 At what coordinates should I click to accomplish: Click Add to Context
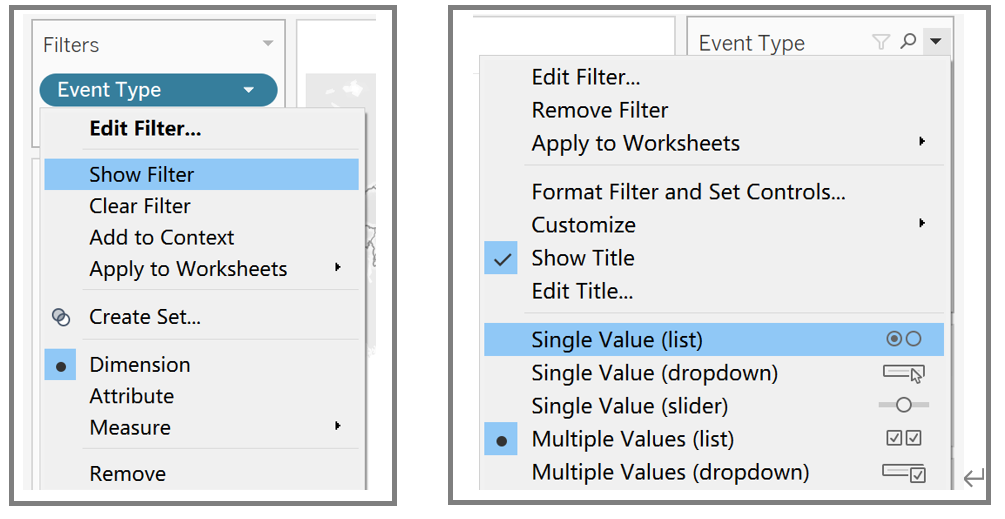(162, 238)
